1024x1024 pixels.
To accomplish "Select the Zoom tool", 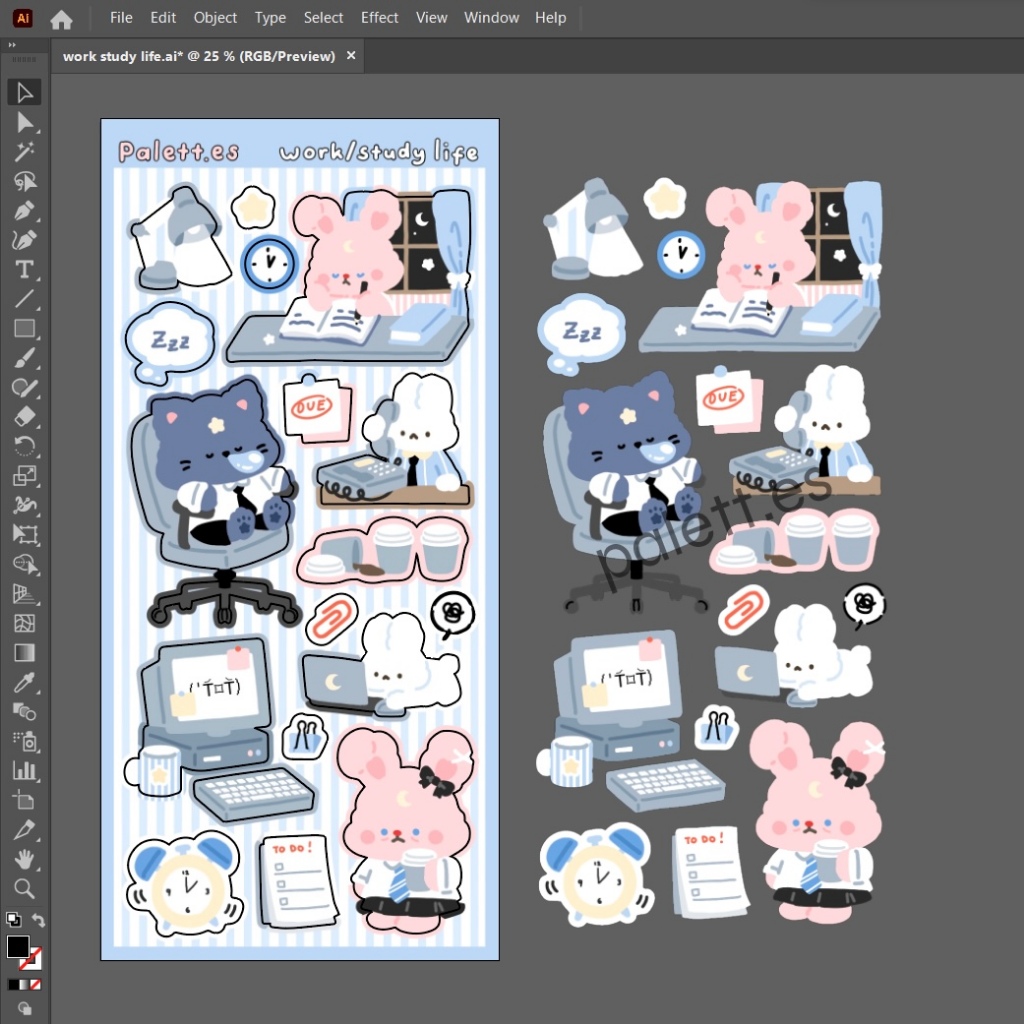I will 24,889.
